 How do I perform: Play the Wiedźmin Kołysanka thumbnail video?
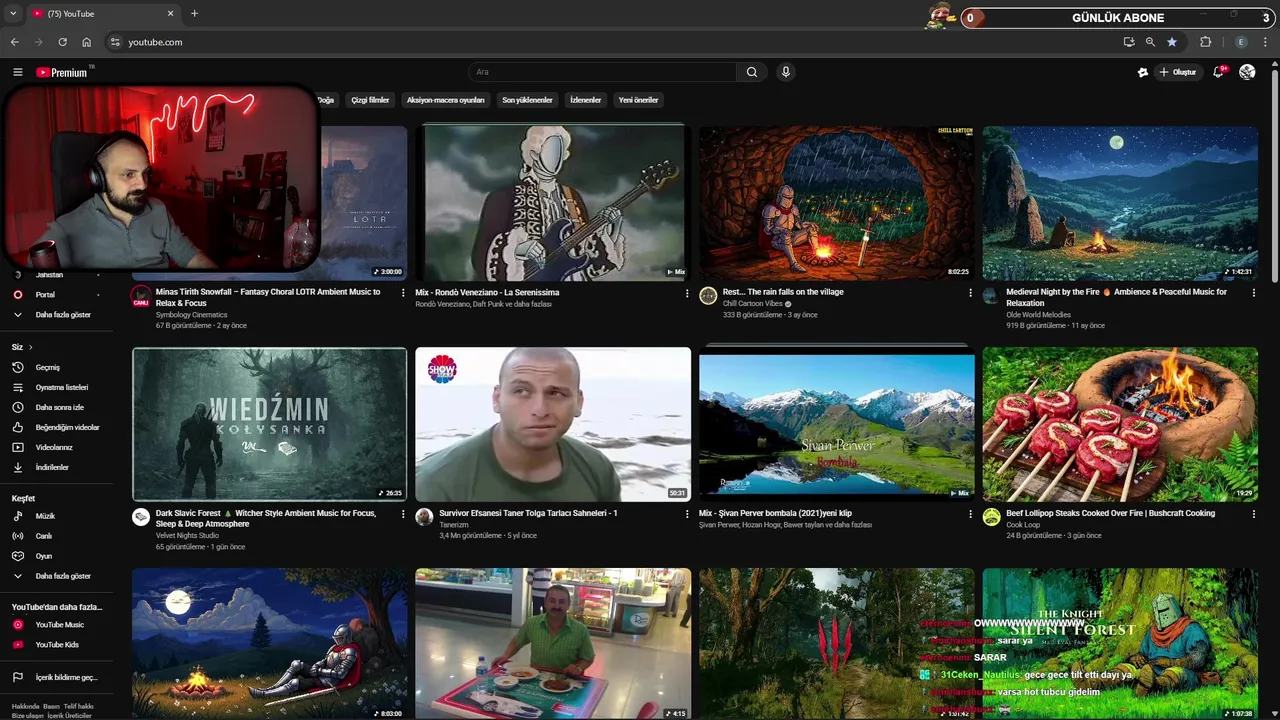click(270, 424)
